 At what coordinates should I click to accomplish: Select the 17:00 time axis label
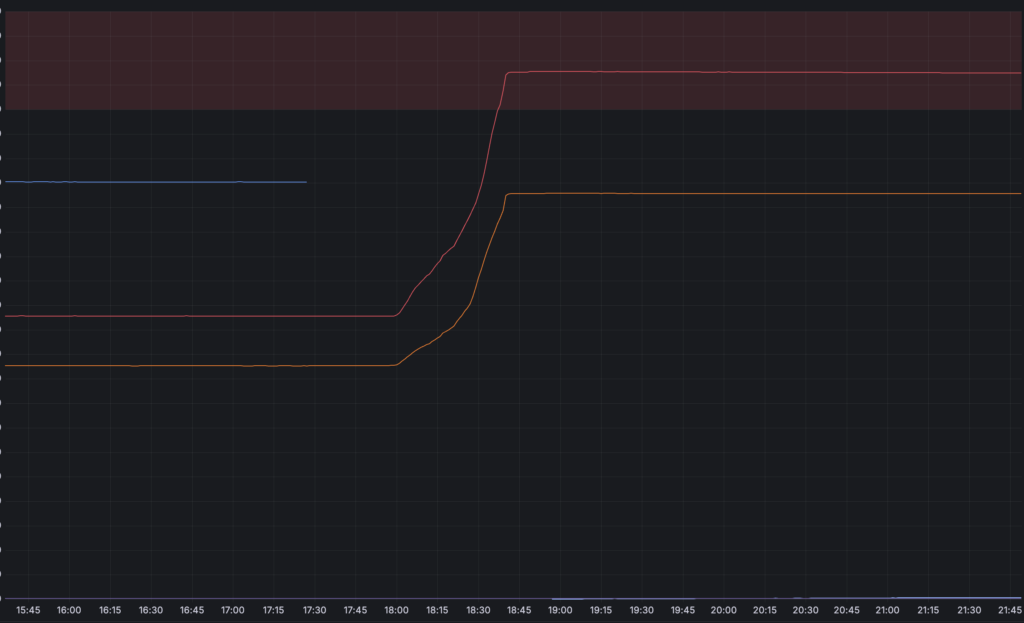click(232, 610)
